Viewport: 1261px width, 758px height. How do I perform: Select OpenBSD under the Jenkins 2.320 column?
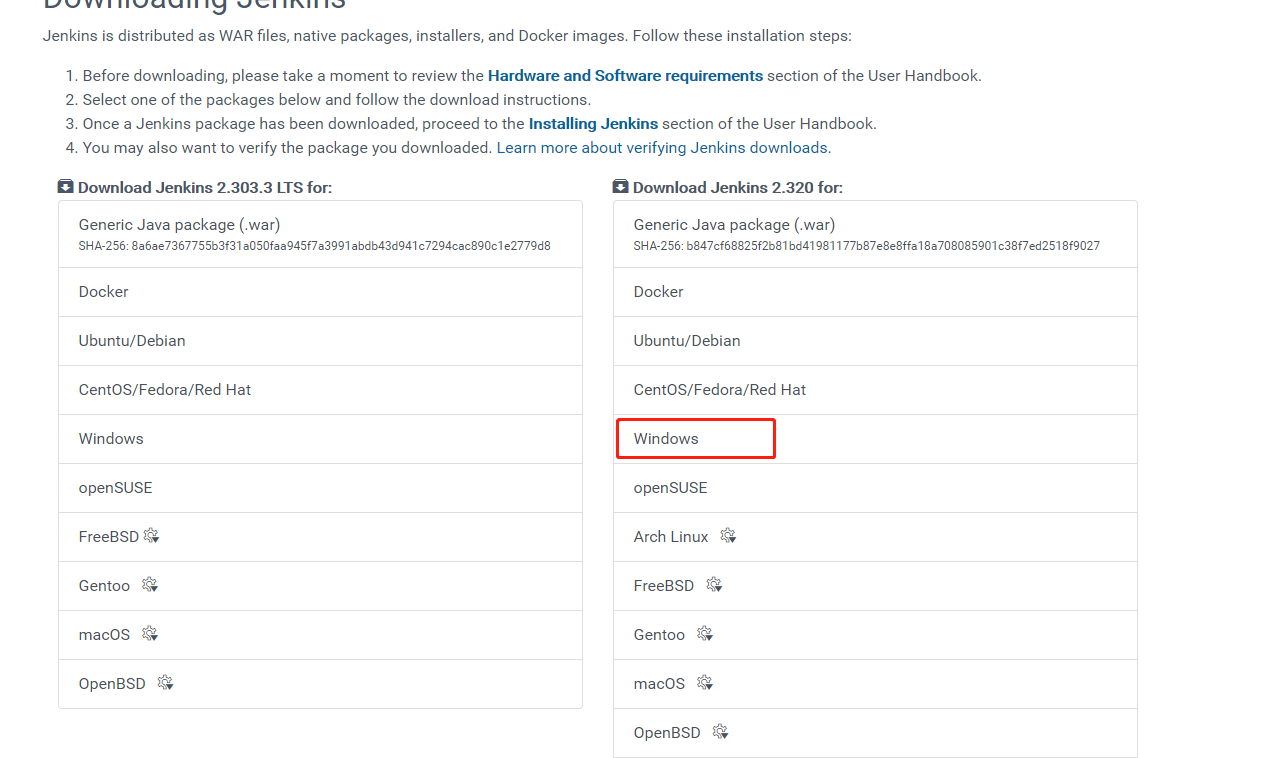tap(875, 733)
